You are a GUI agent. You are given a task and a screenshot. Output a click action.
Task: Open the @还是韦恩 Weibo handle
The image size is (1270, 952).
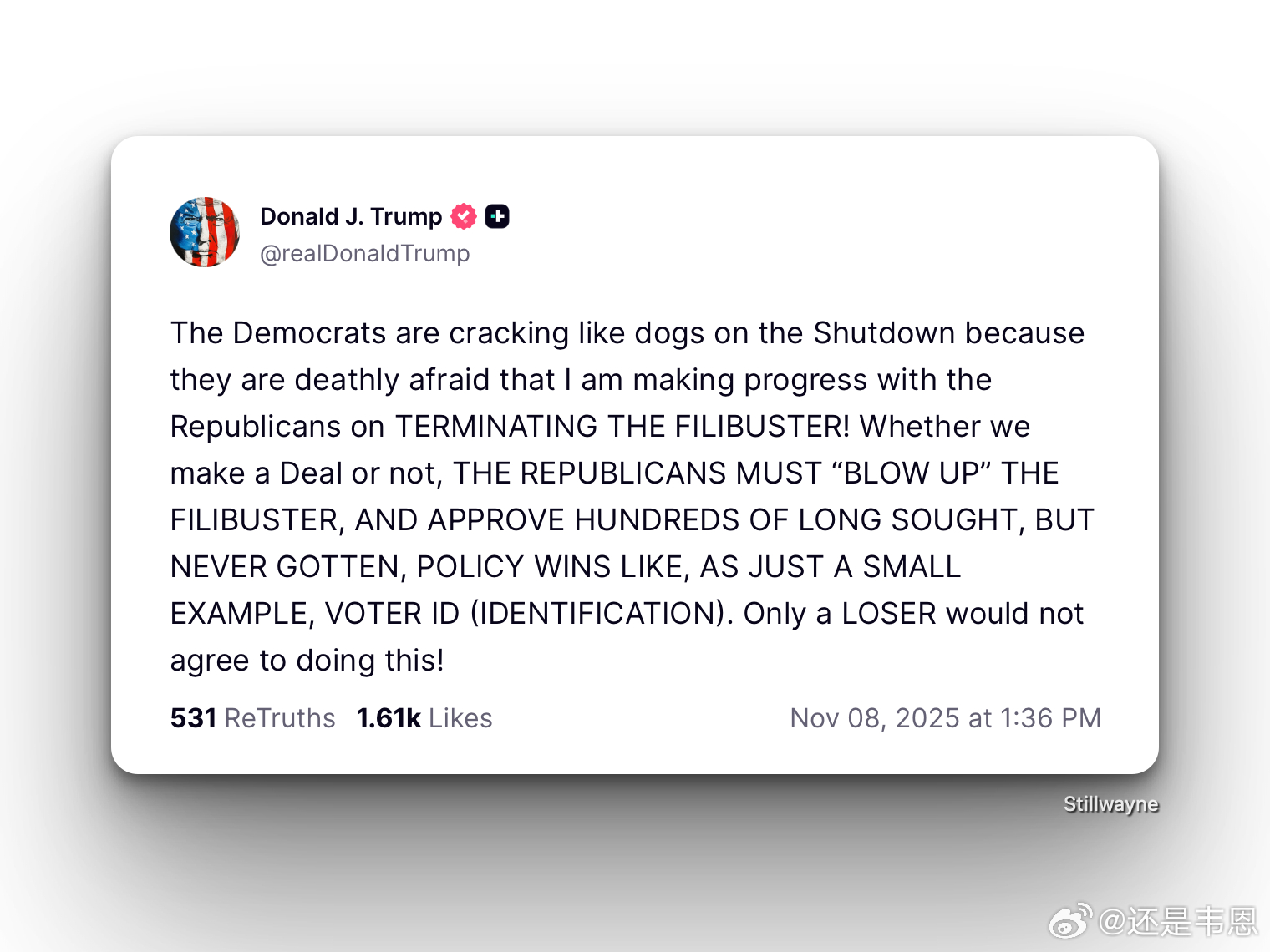[x=1178, y=921]
